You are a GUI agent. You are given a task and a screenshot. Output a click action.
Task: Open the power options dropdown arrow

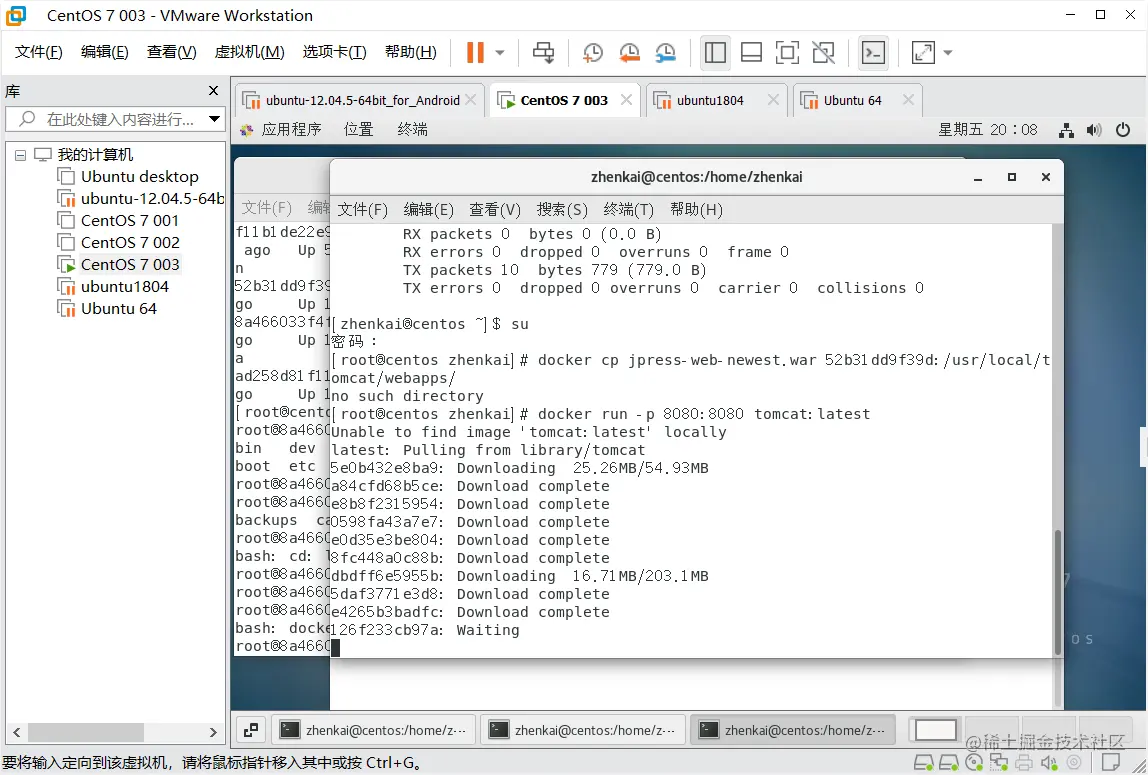pyautogui.click(x=500, y=53)
